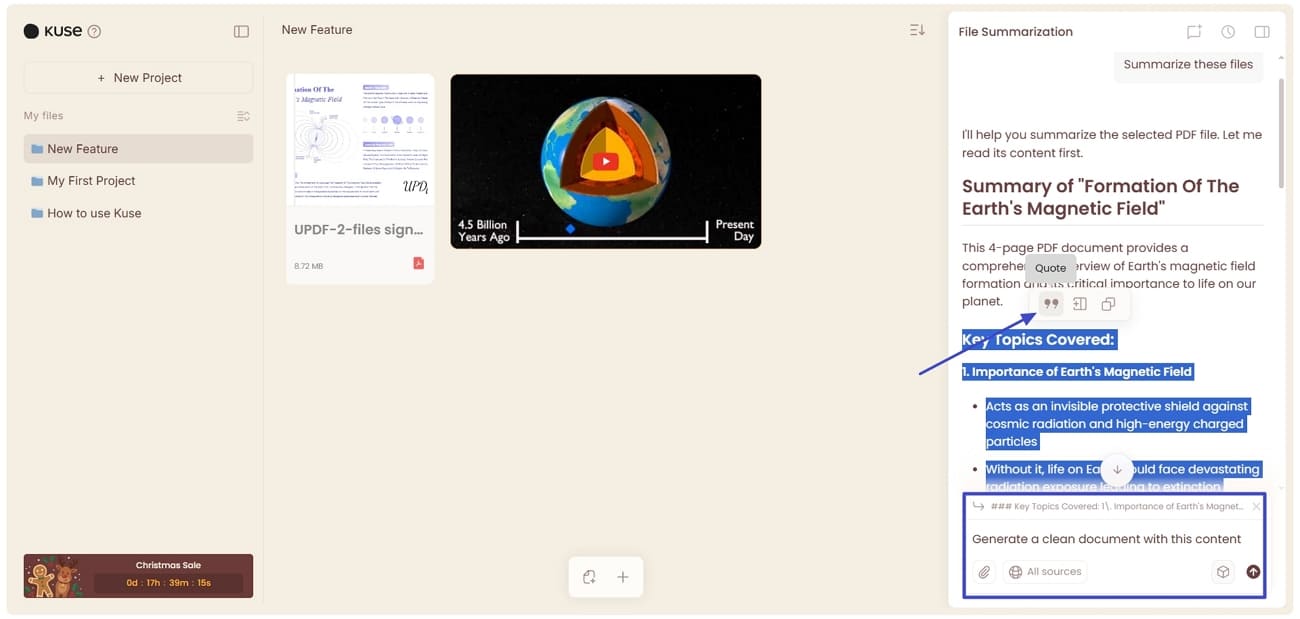Open the Christmas Sale banner
The image size is (1300, 619).
tap(138, 576)
